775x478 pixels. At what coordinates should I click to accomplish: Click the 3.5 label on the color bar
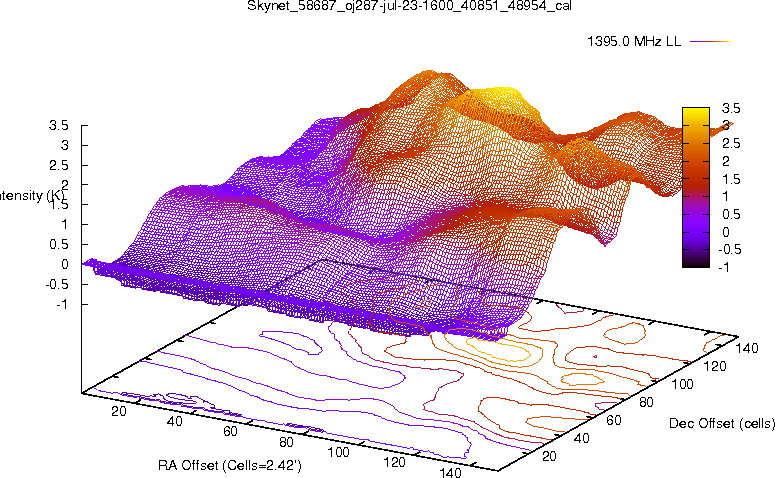pos(731,108)
